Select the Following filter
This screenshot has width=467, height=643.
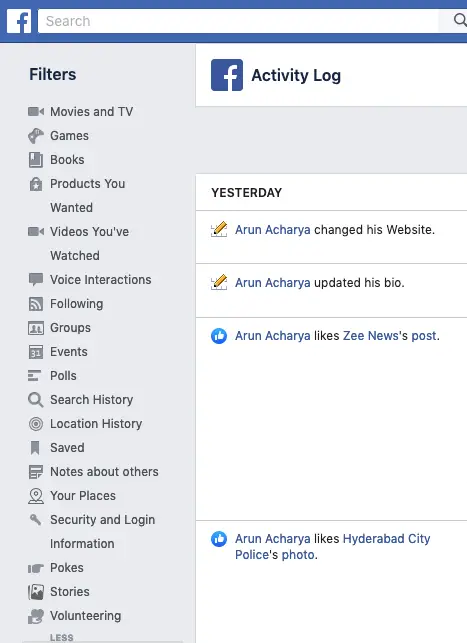tap(77, 304)
